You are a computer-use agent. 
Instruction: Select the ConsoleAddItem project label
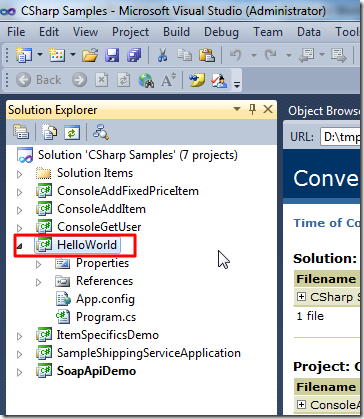101,209
